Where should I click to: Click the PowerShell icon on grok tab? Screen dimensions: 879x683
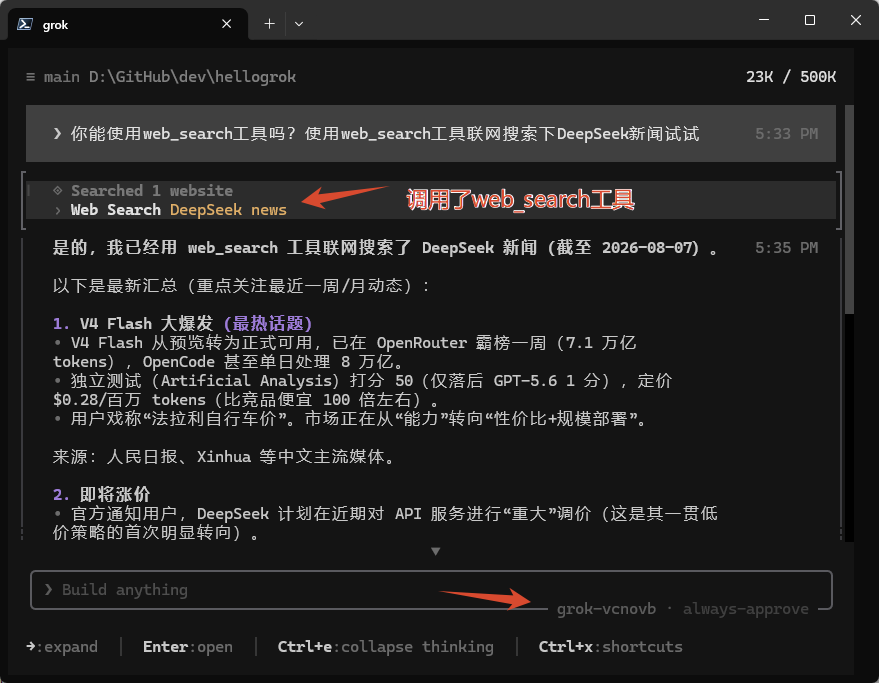[x=25, y=24]
